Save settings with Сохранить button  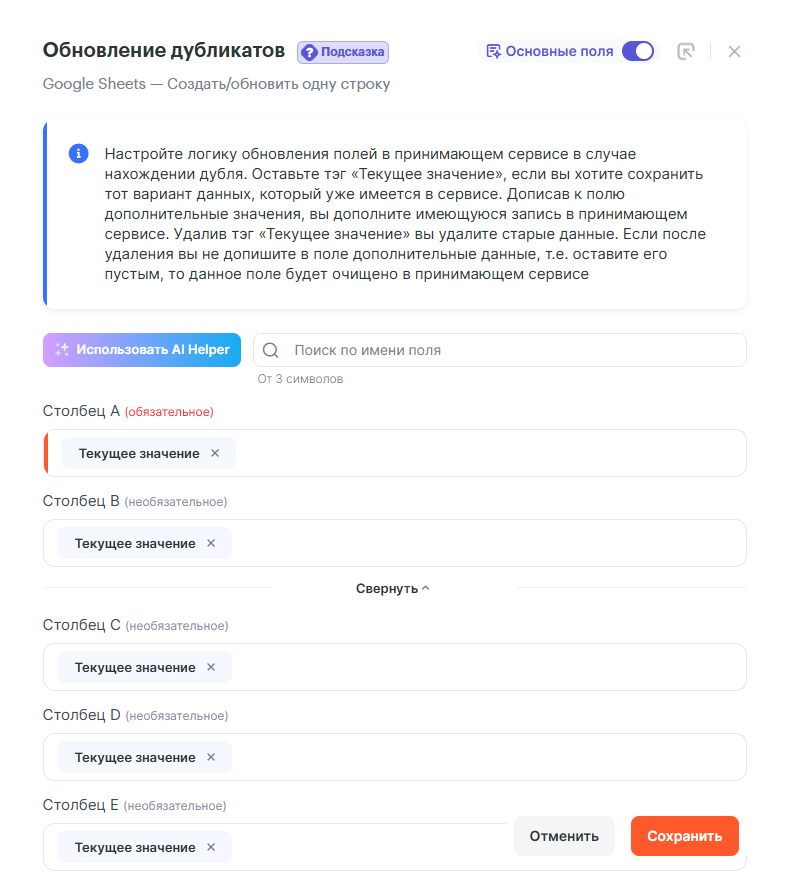(684, 836)
